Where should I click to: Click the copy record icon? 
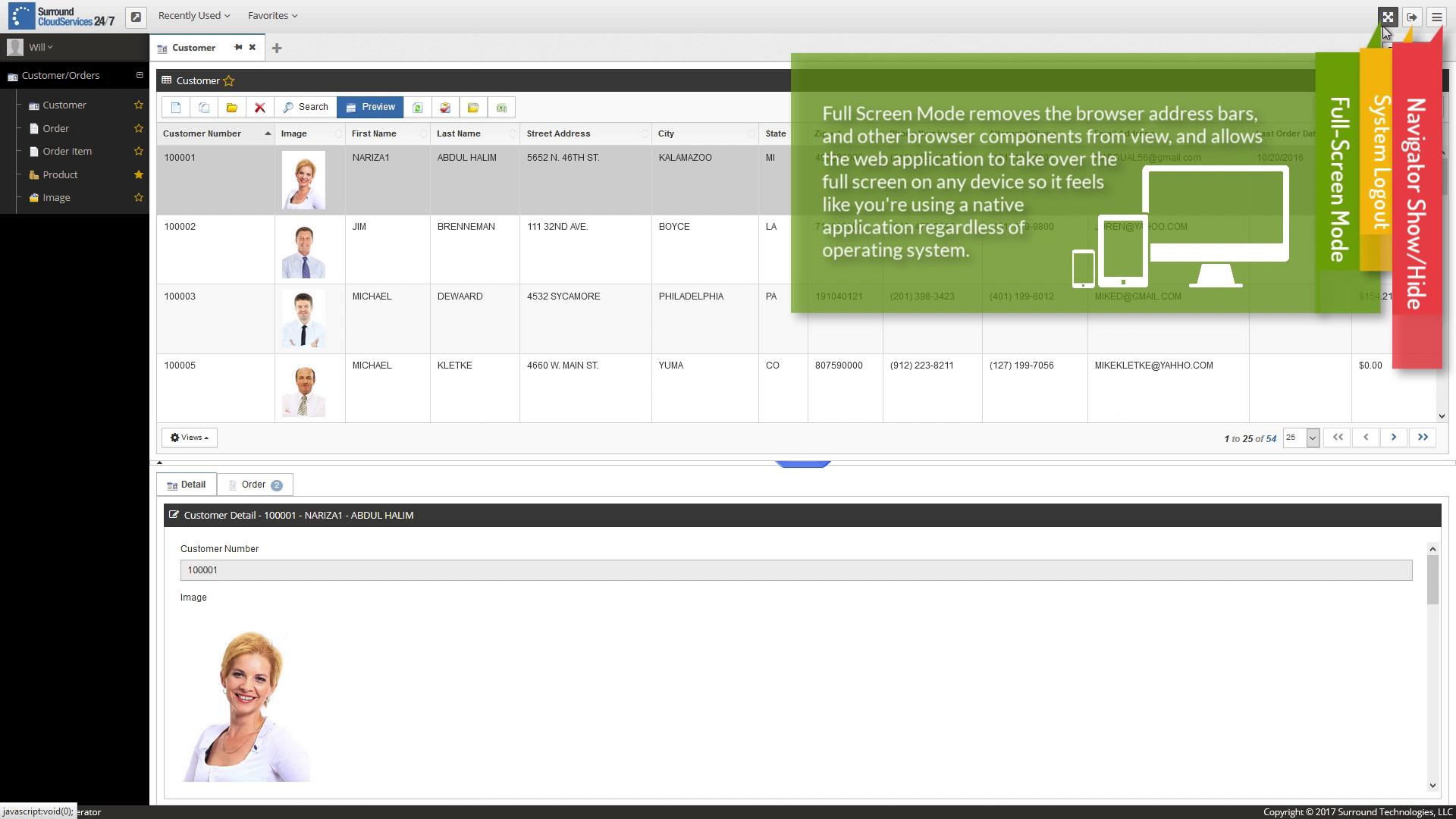click(204, 108)
